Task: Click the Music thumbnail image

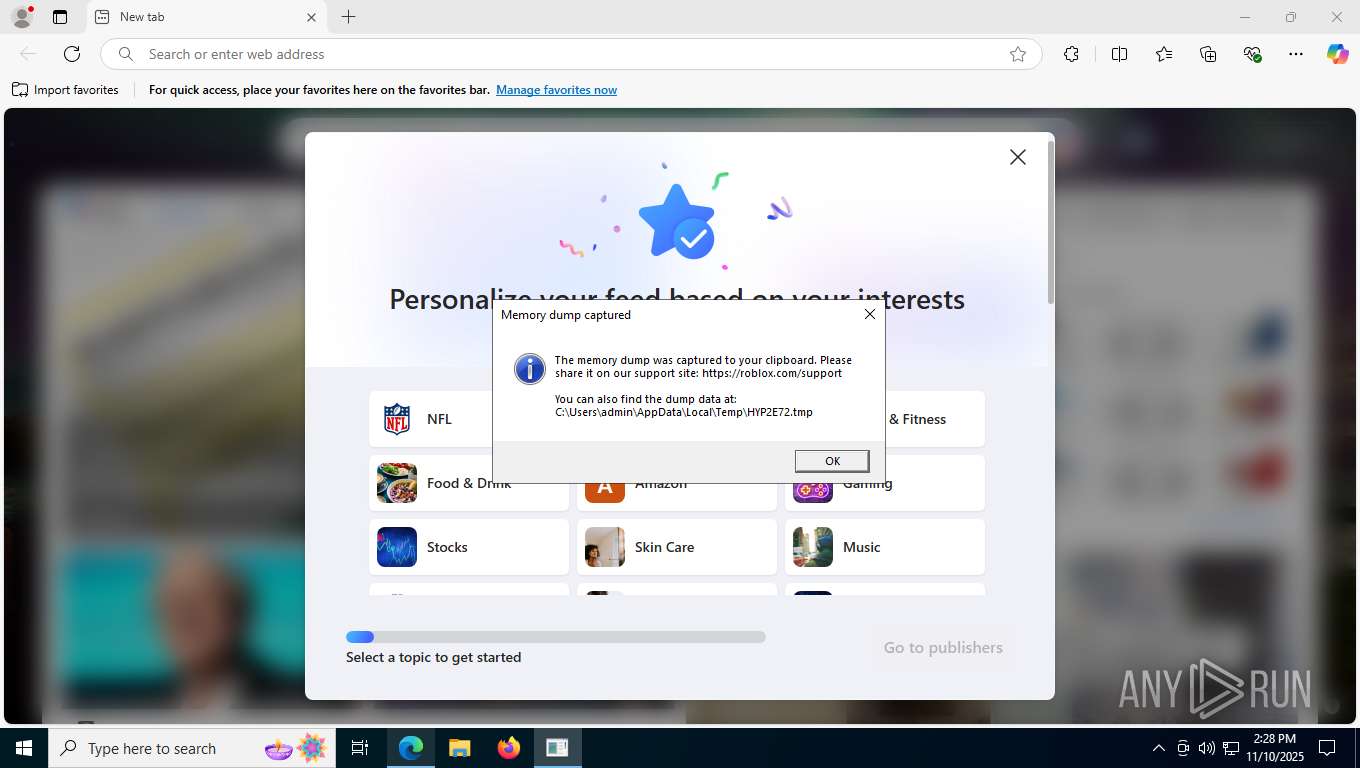Action: (813, 547)
